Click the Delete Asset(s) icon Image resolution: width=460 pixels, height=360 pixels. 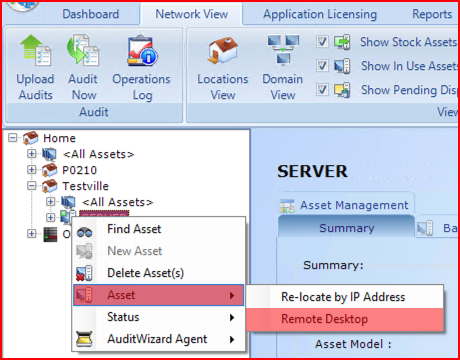click(x=84, y=273)
